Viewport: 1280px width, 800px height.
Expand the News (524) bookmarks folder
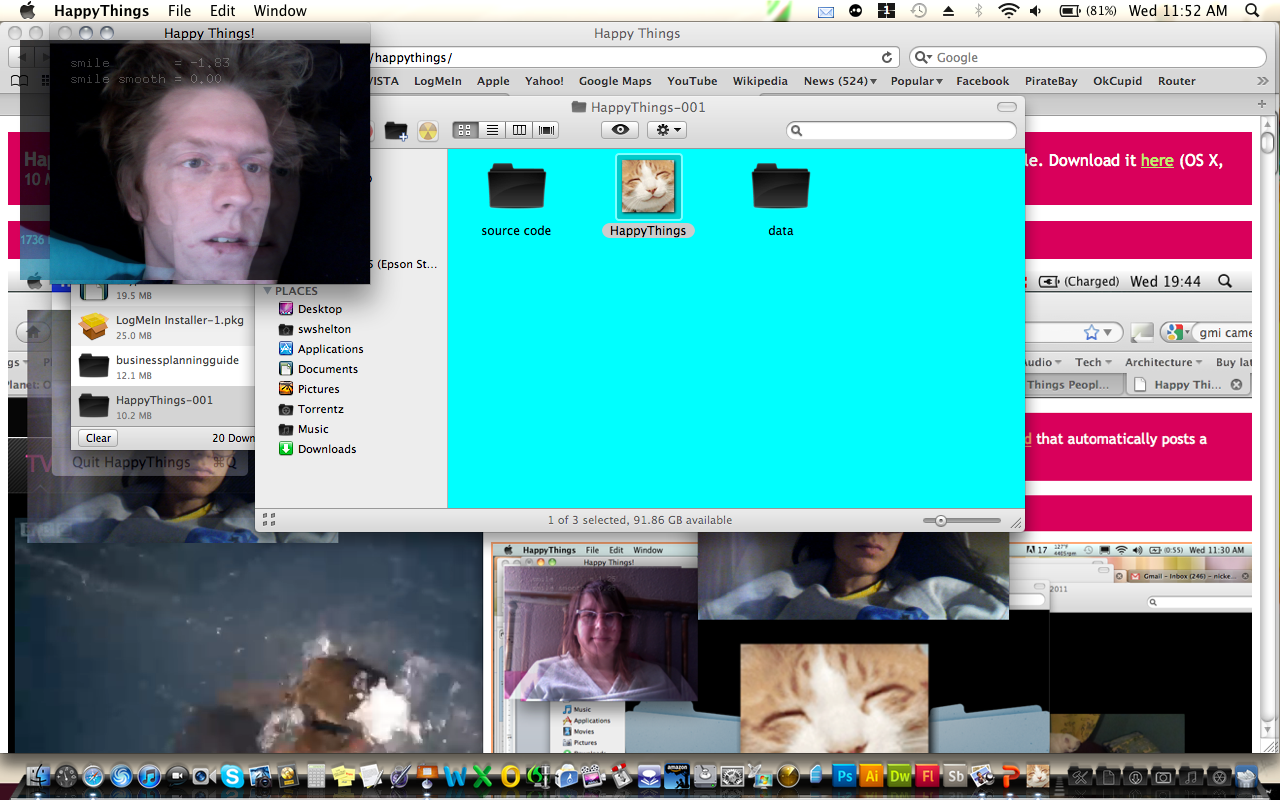839,81
